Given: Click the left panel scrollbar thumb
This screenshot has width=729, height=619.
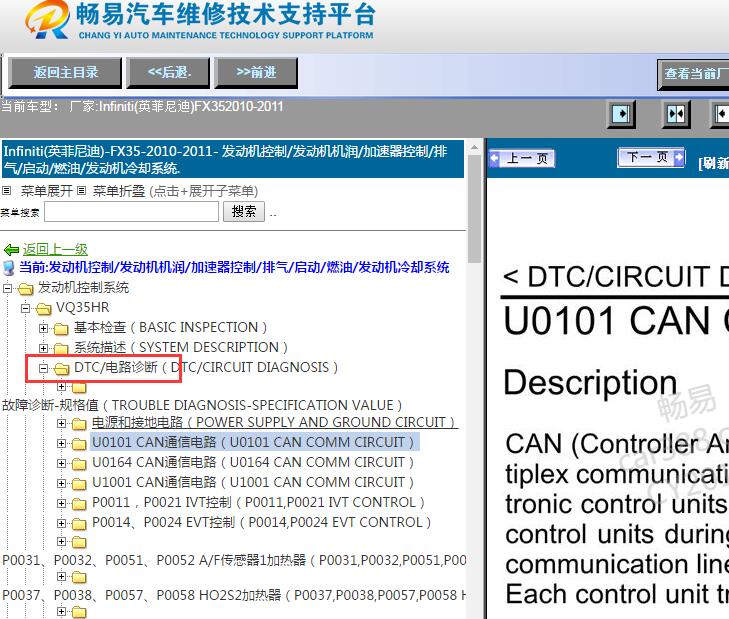Looking at the screenshot, I should [x=474, y=209].
